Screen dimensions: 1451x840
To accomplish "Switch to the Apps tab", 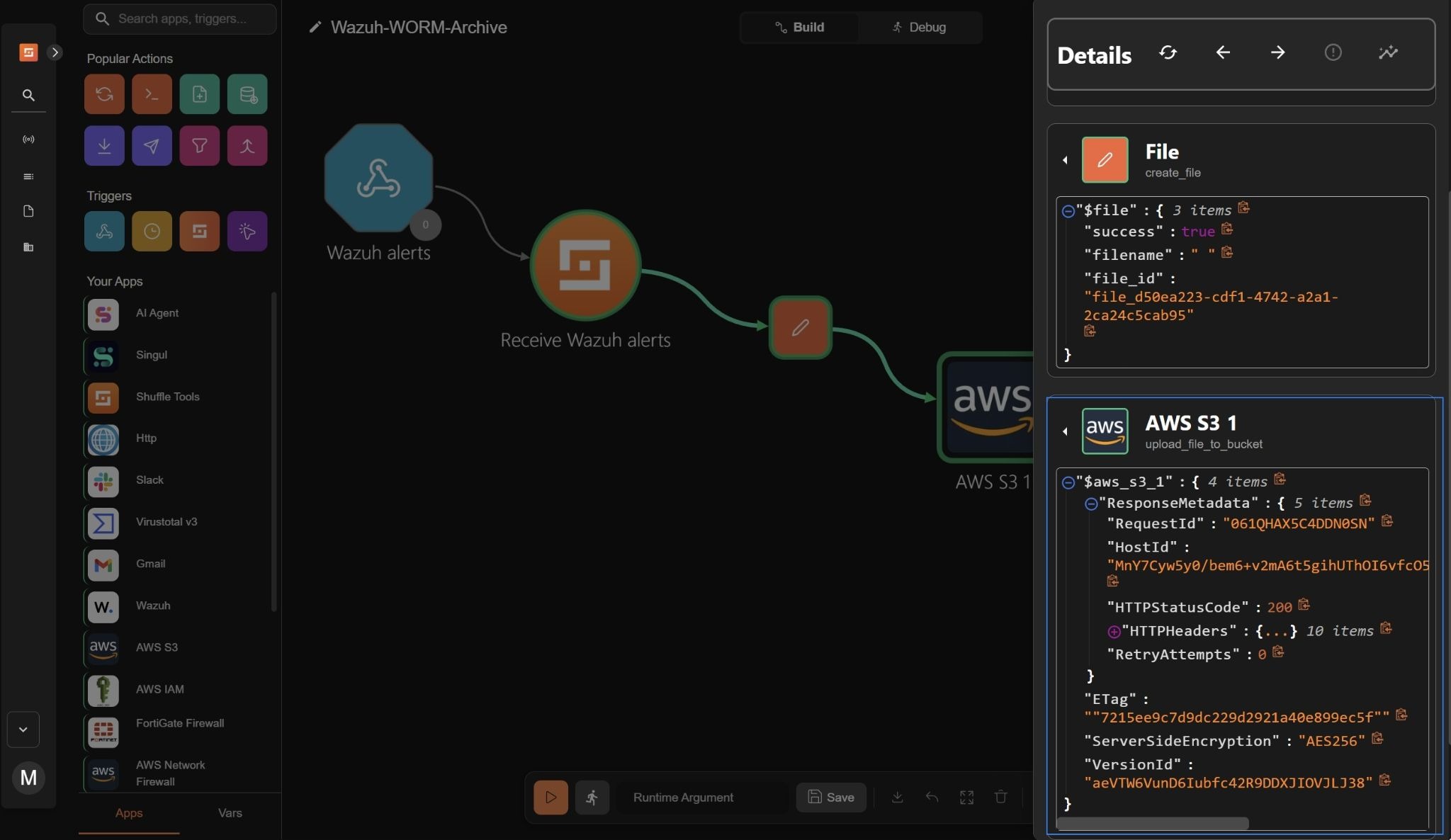I will [129, 813].
